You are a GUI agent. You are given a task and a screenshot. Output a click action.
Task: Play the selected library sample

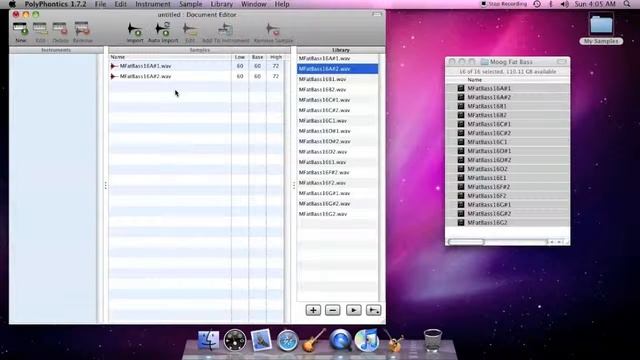click(353, 310)
